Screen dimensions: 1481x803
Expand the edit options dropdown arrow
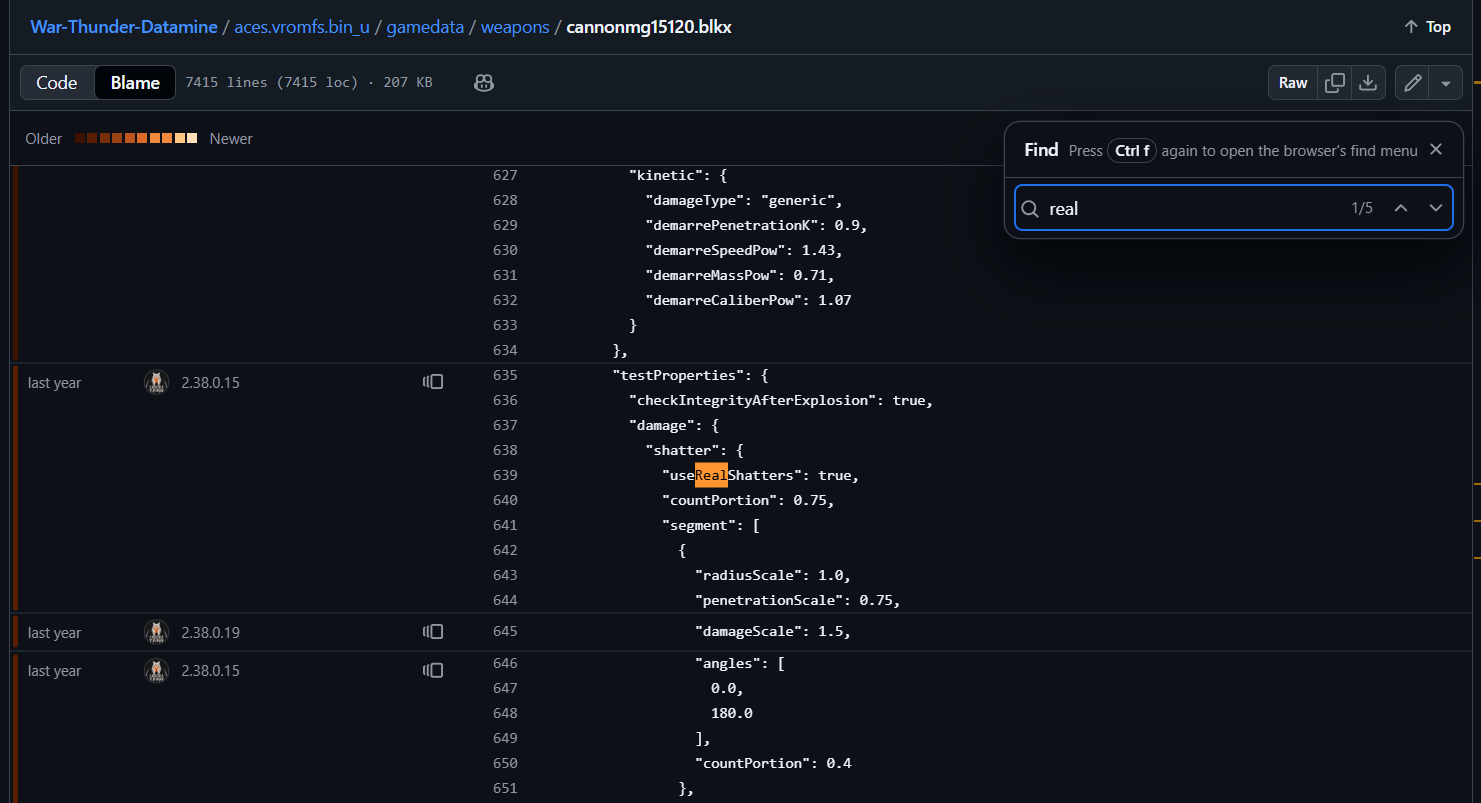pos(1445,83)
